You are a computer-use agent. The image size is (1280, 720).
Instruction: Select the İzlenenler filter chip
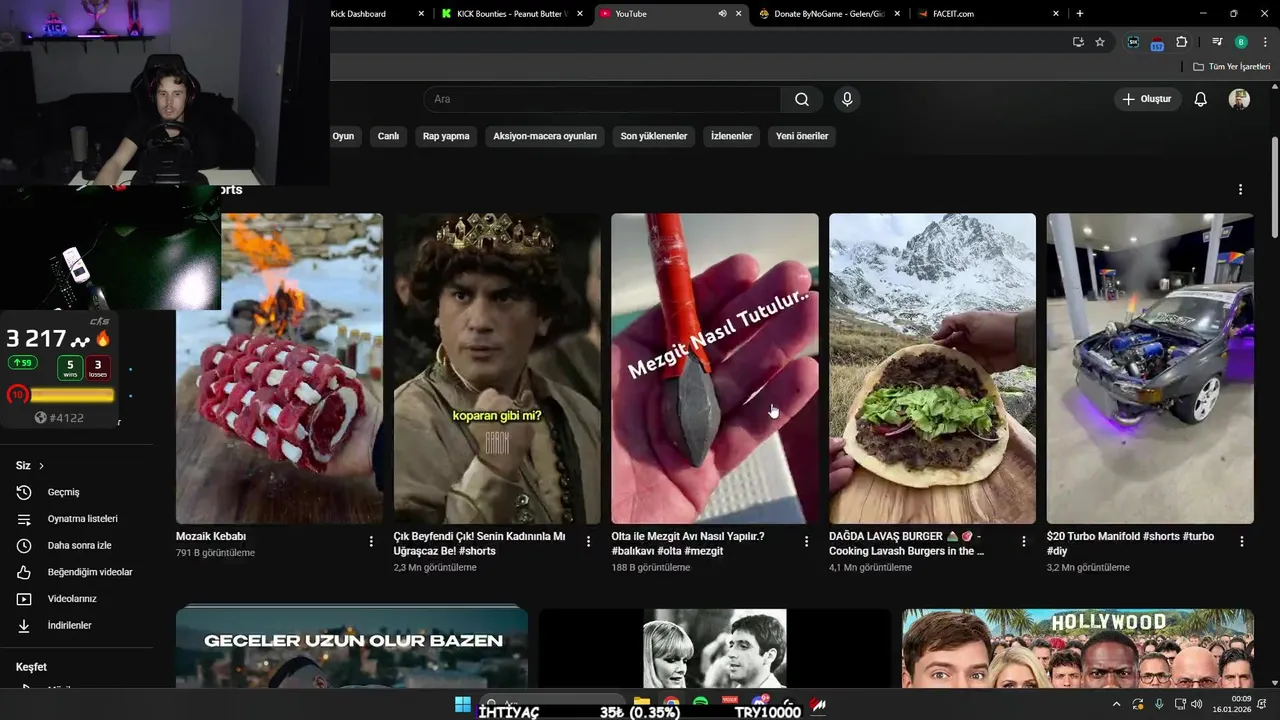[x=731, y=136]
